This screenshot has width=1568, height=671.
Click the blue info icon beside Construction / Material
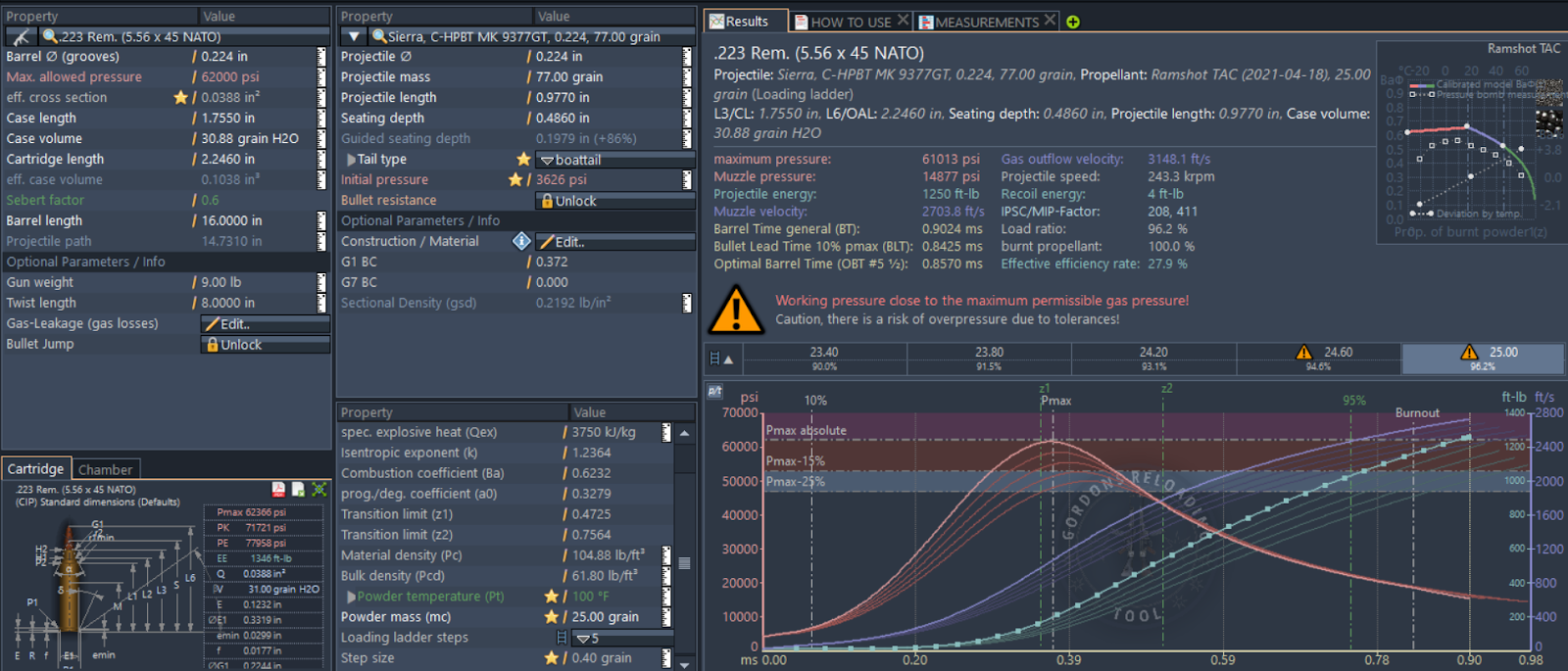tap(521, 241)
